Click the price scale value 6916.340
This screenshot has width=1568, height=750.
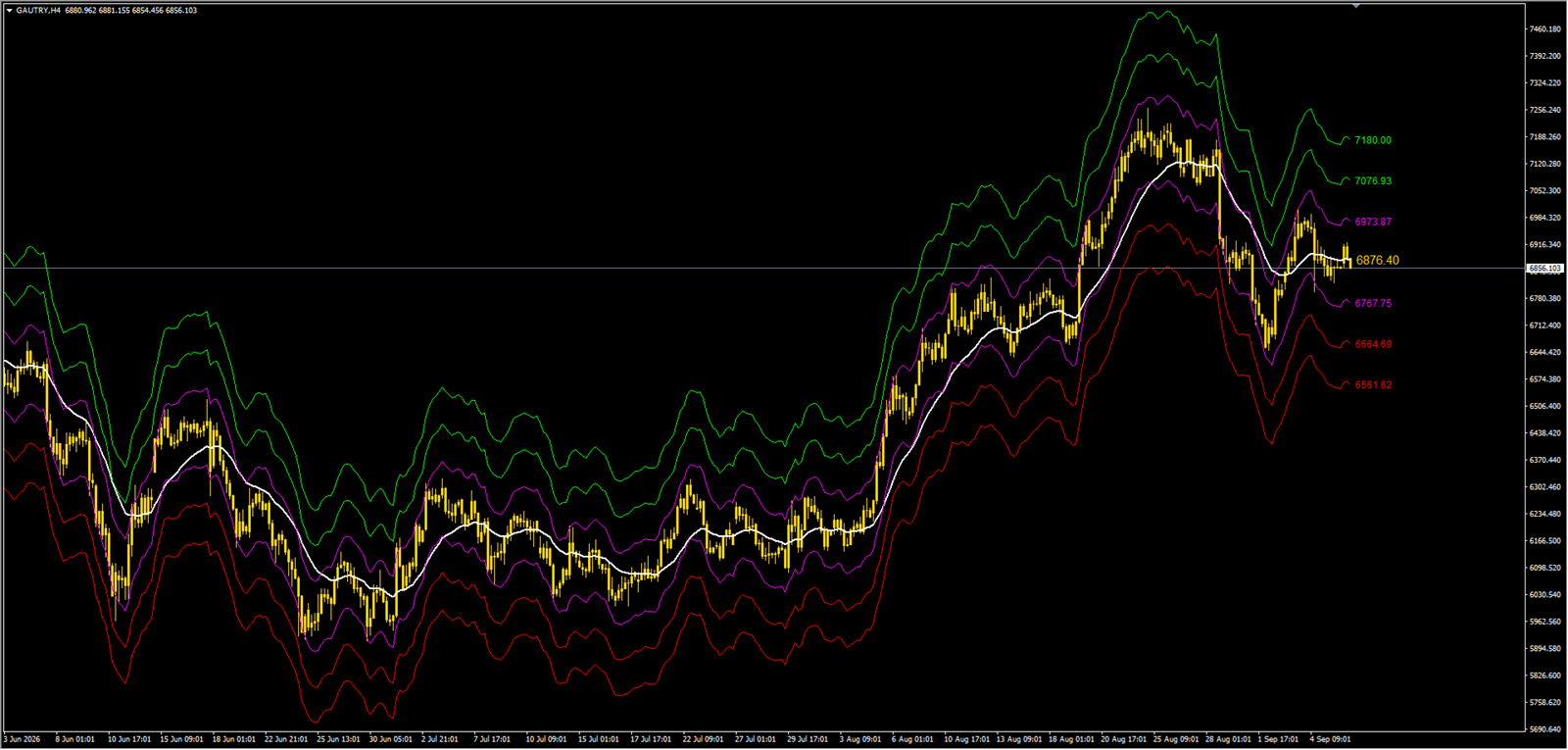tap(1544, 245)
